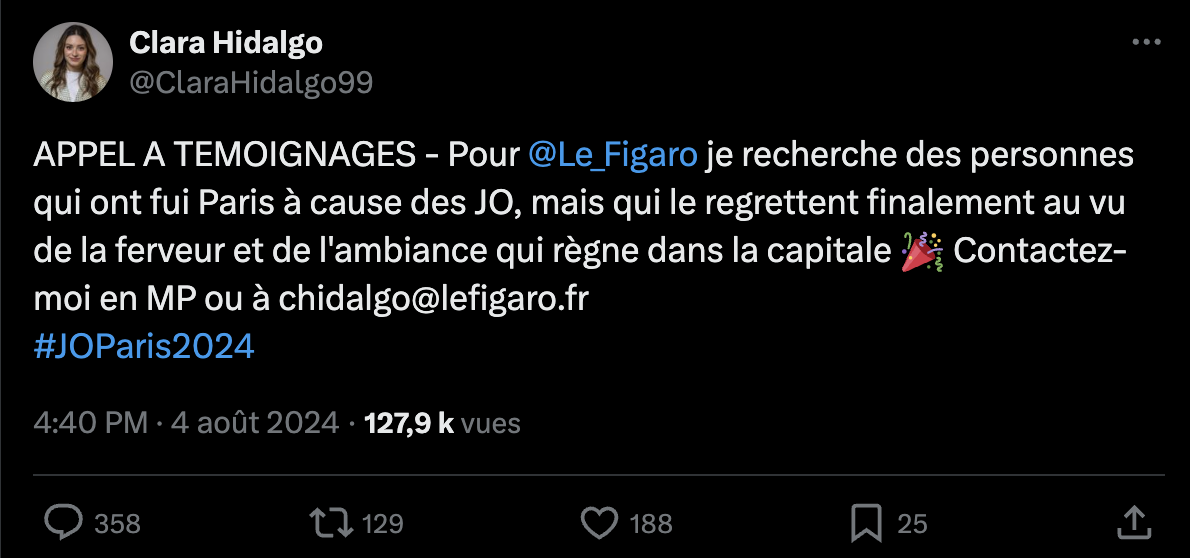Click Clara Hidalgo's profile picture
Viewport: 1190px width, 558px height.
(73, 62)
